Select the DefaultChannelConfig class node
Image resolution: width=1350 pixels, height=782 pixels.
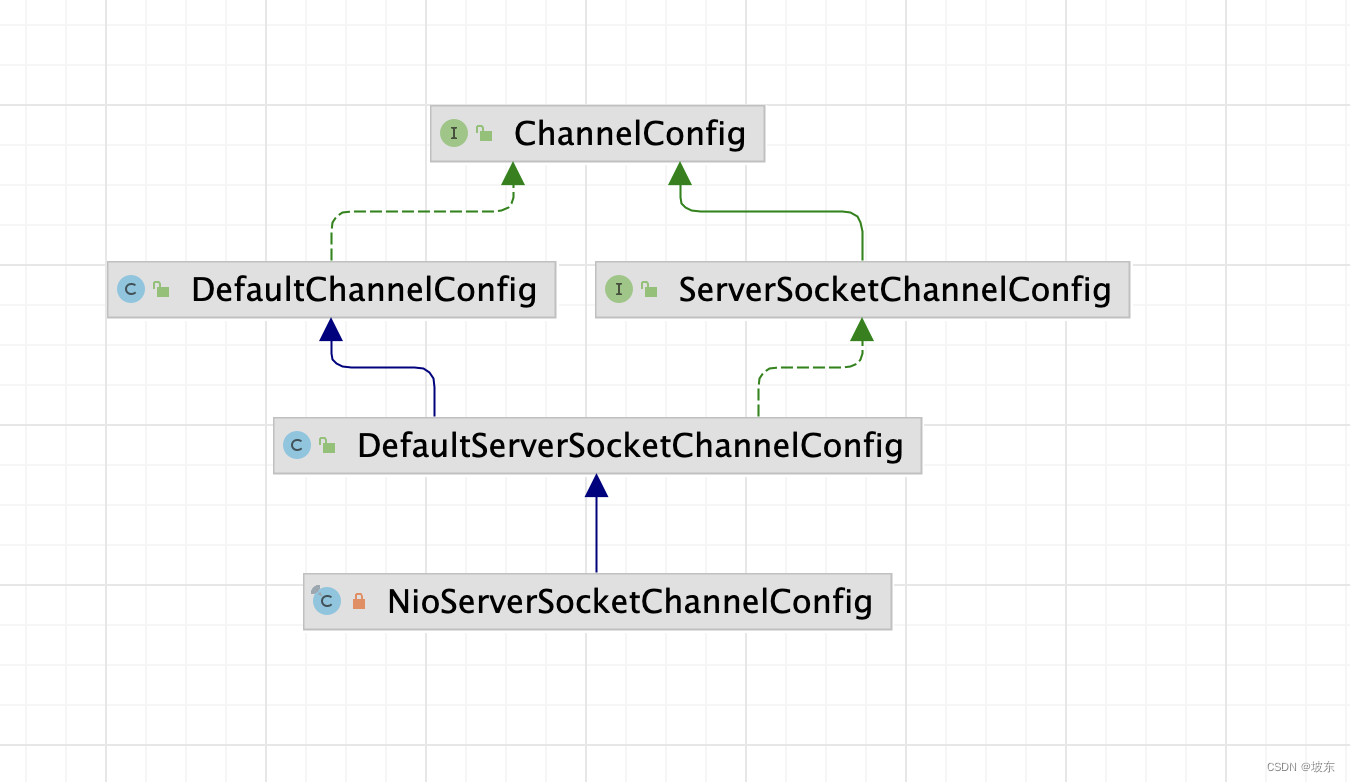pyautogui.click(x=331, y=290)
